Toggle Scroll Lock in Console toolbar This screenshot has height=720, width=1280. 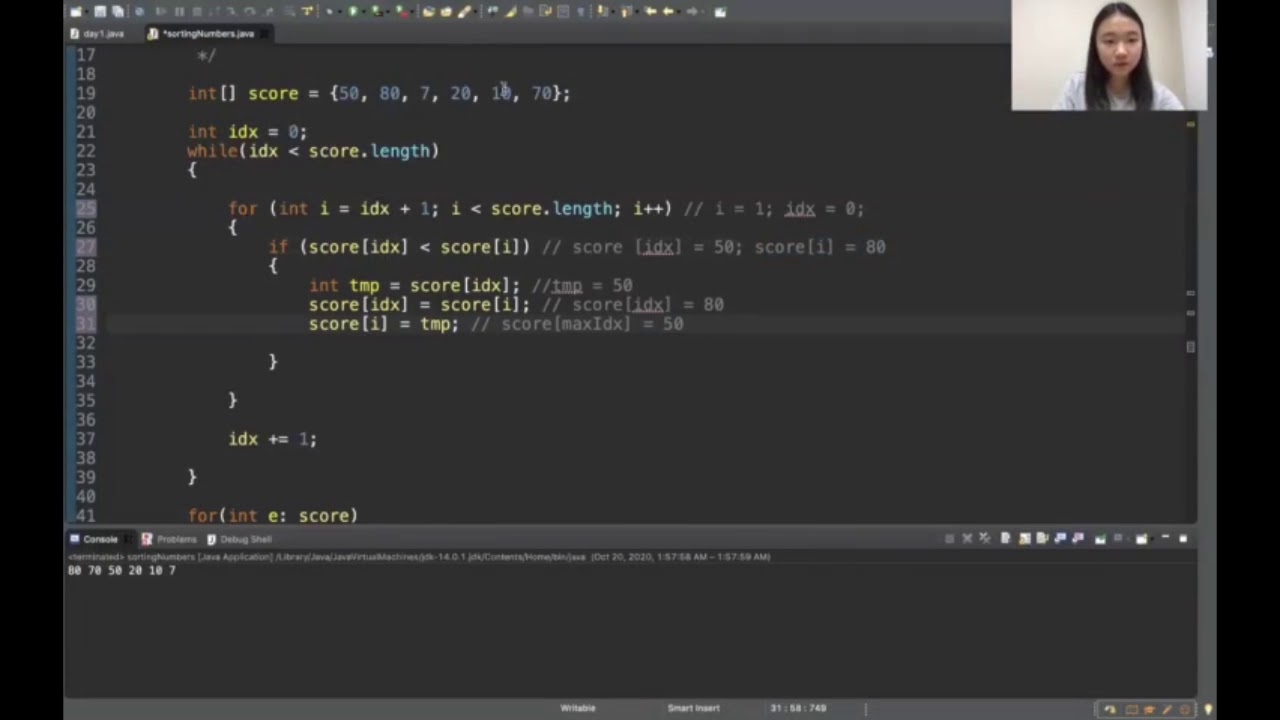pos(1025,539)
